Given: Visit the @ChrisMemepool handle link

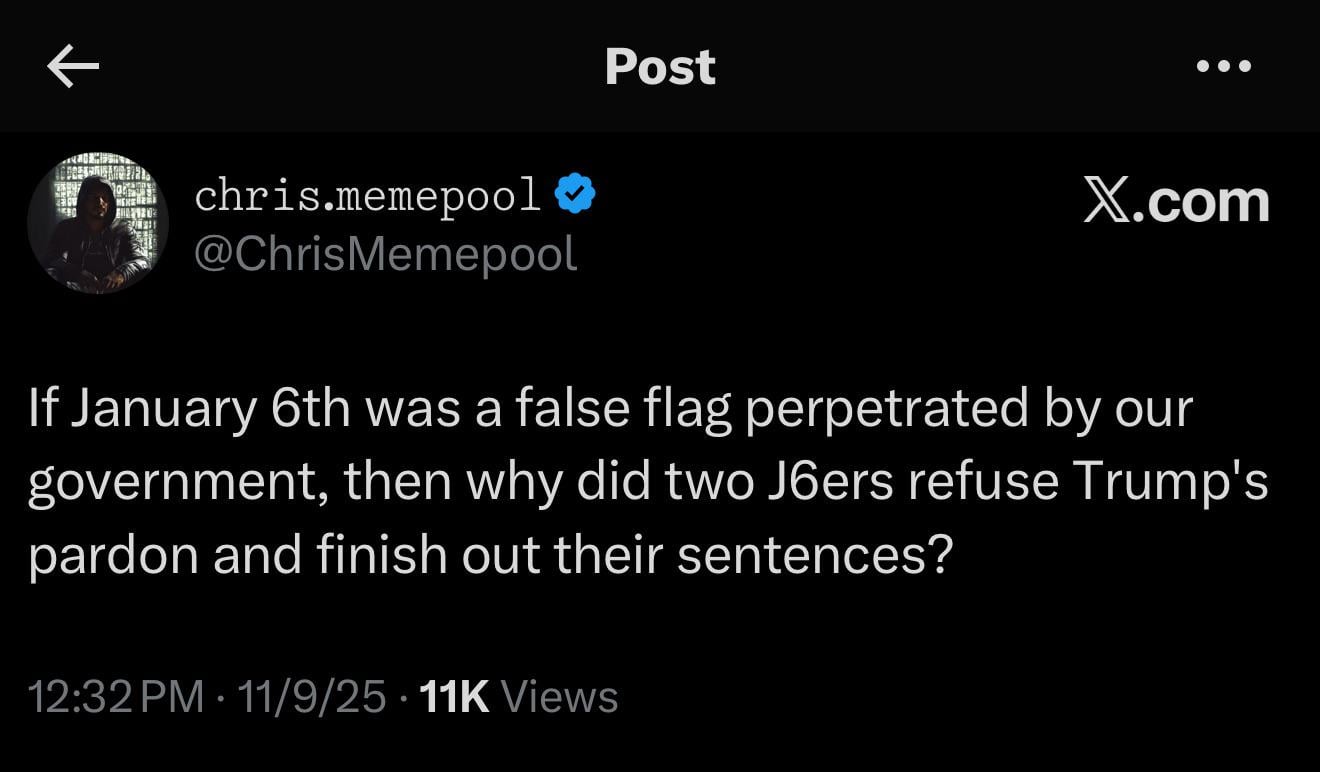Looking at the screenshot, I should 384,254.
